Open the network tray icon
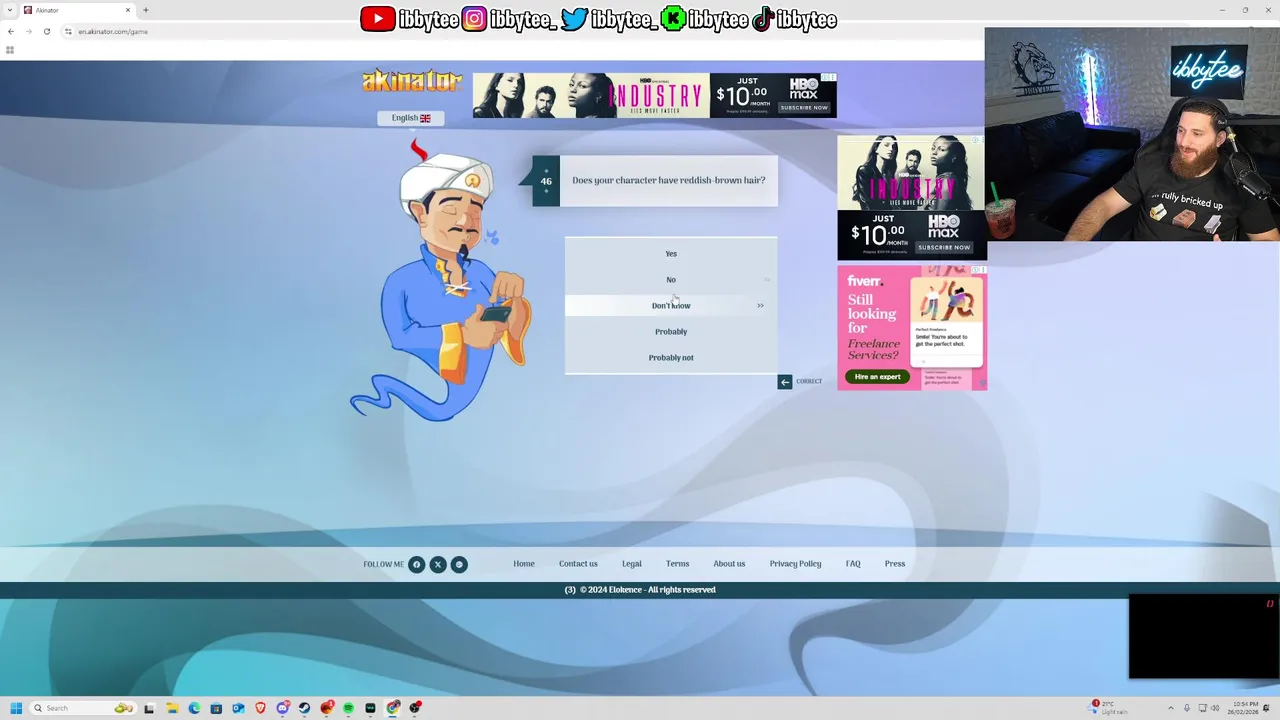Image resolution: width=1280 pixels, height=720 pixels. click(1203, 708)
